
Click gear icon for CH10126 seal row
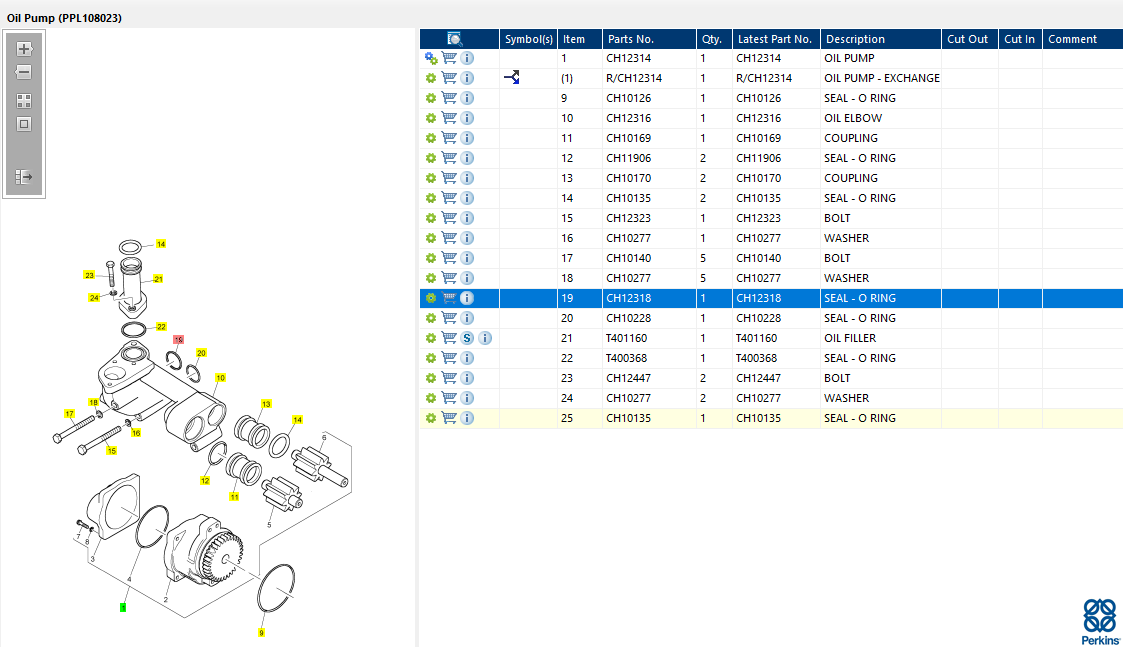coord(431,98)
